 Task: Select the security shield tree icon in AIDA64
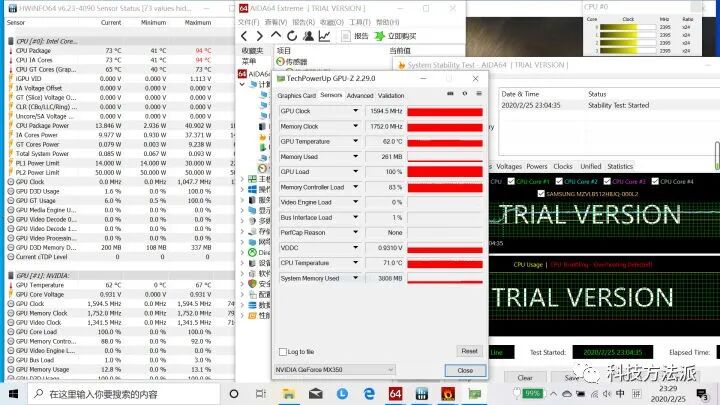tap(252, 284)
